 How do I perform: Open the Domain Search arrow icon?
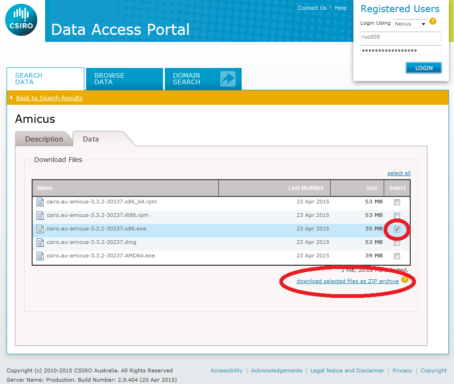[228, 79]
